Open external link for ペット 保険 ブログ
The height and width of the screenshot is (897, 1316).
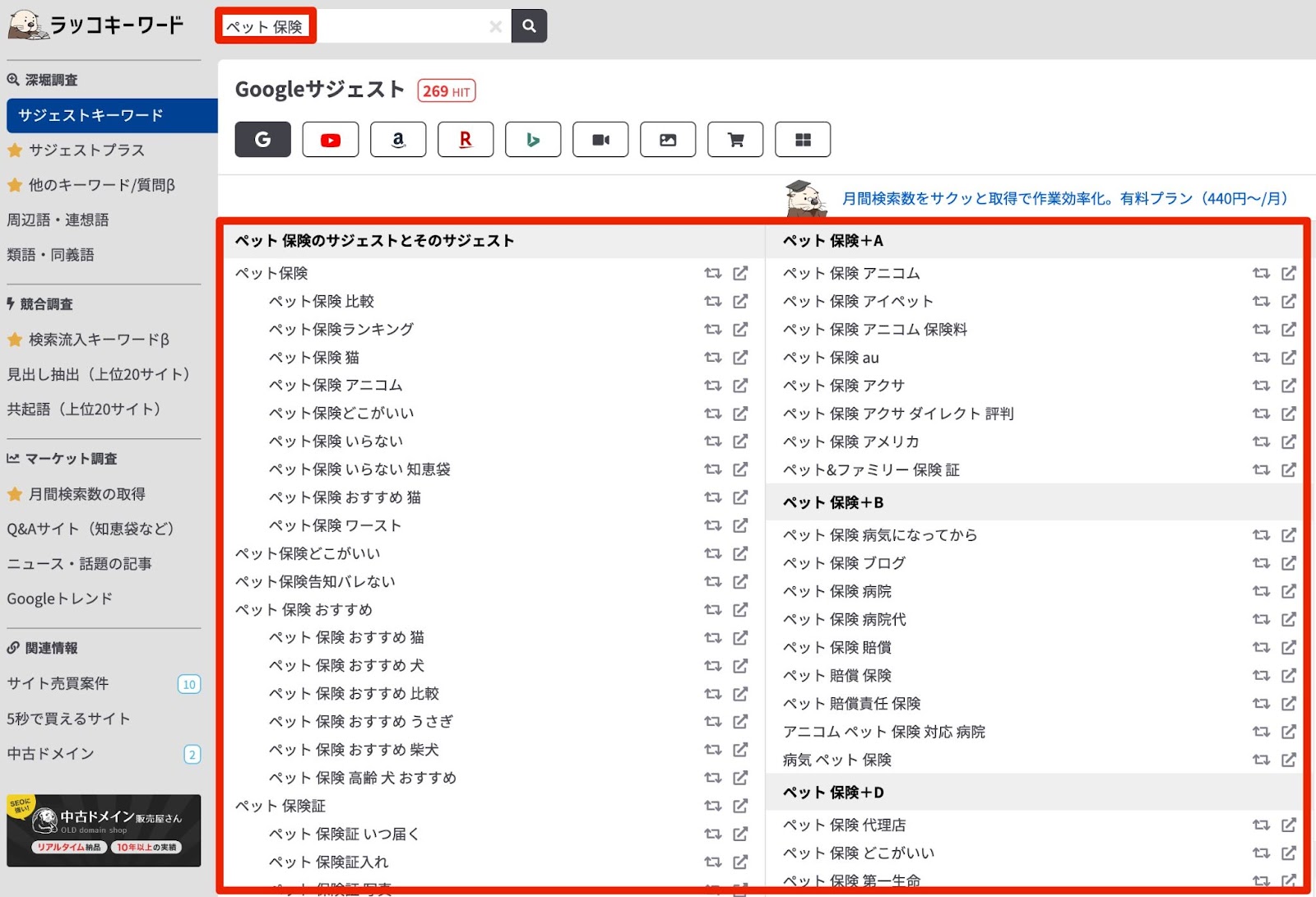(1289, 562)
